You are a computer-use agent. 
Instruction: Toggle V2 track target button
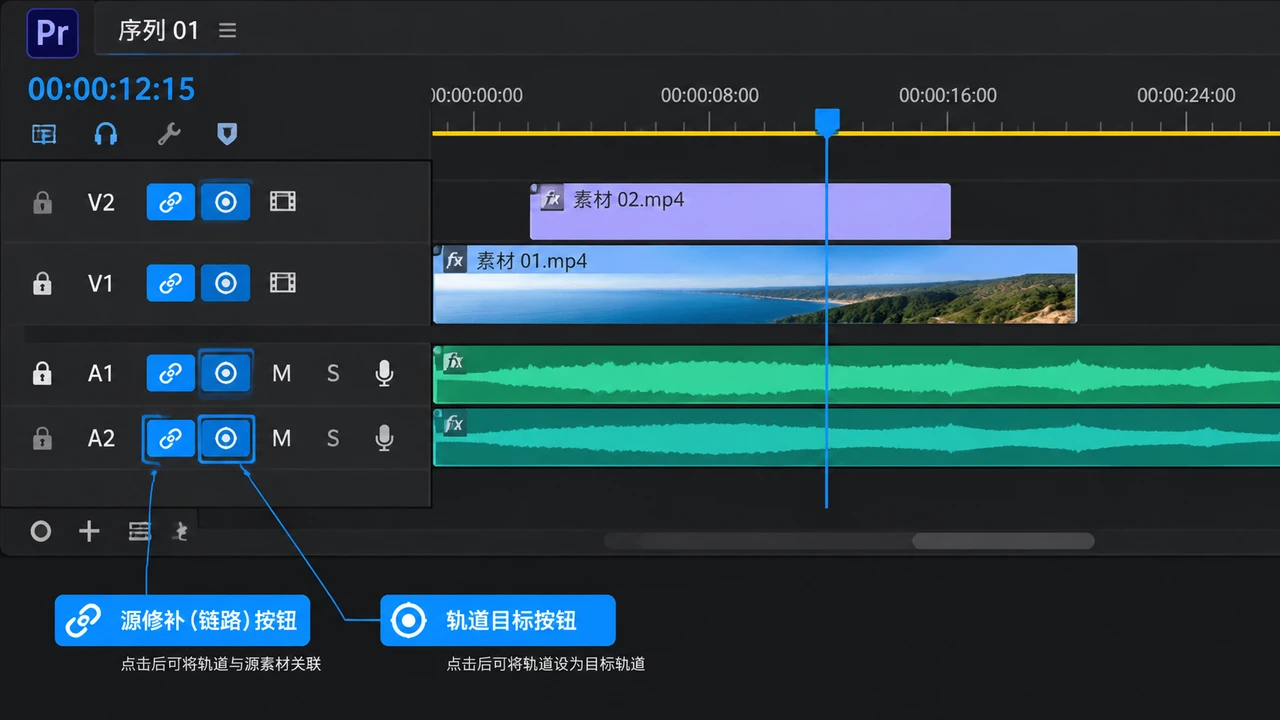click(226, 202)
